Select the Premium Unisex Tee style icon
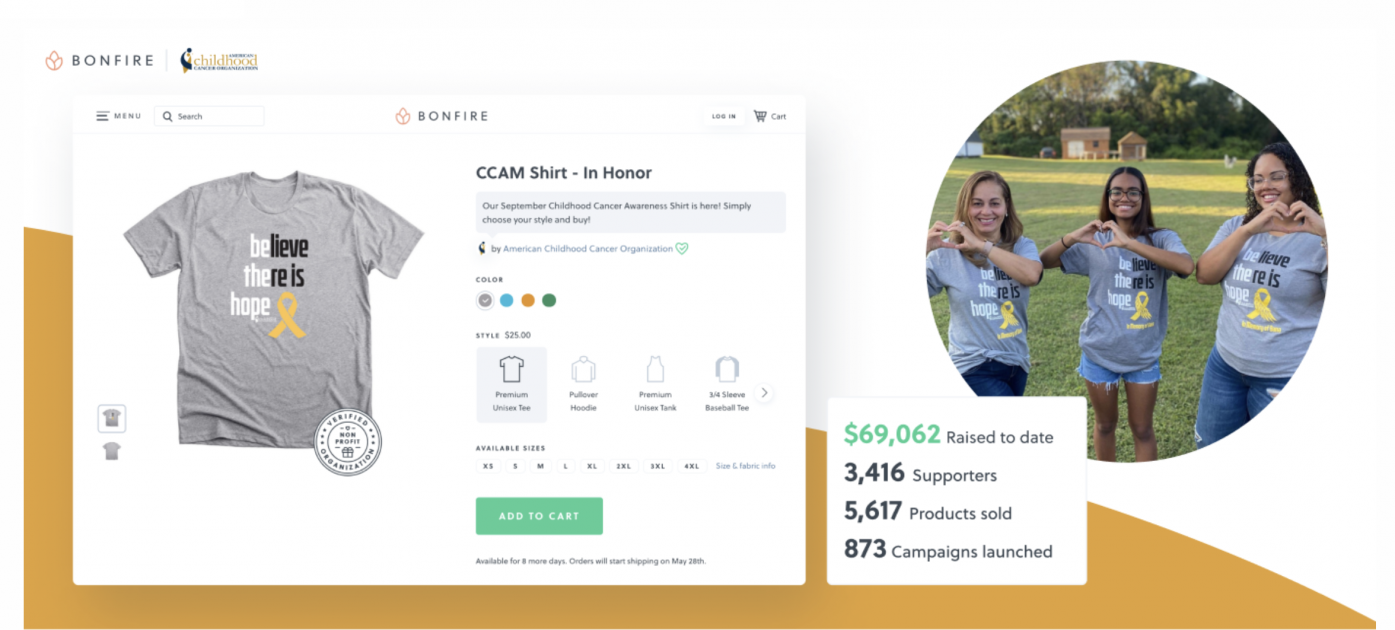 (x=511, y=369)
